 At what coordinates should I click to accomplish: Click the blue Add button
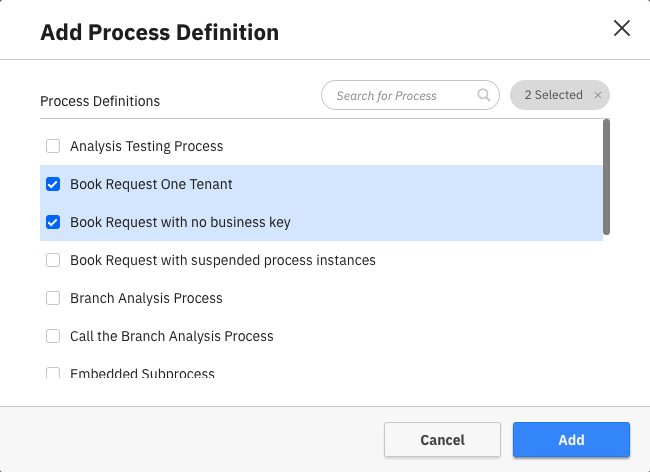click(x=571, y=440)
